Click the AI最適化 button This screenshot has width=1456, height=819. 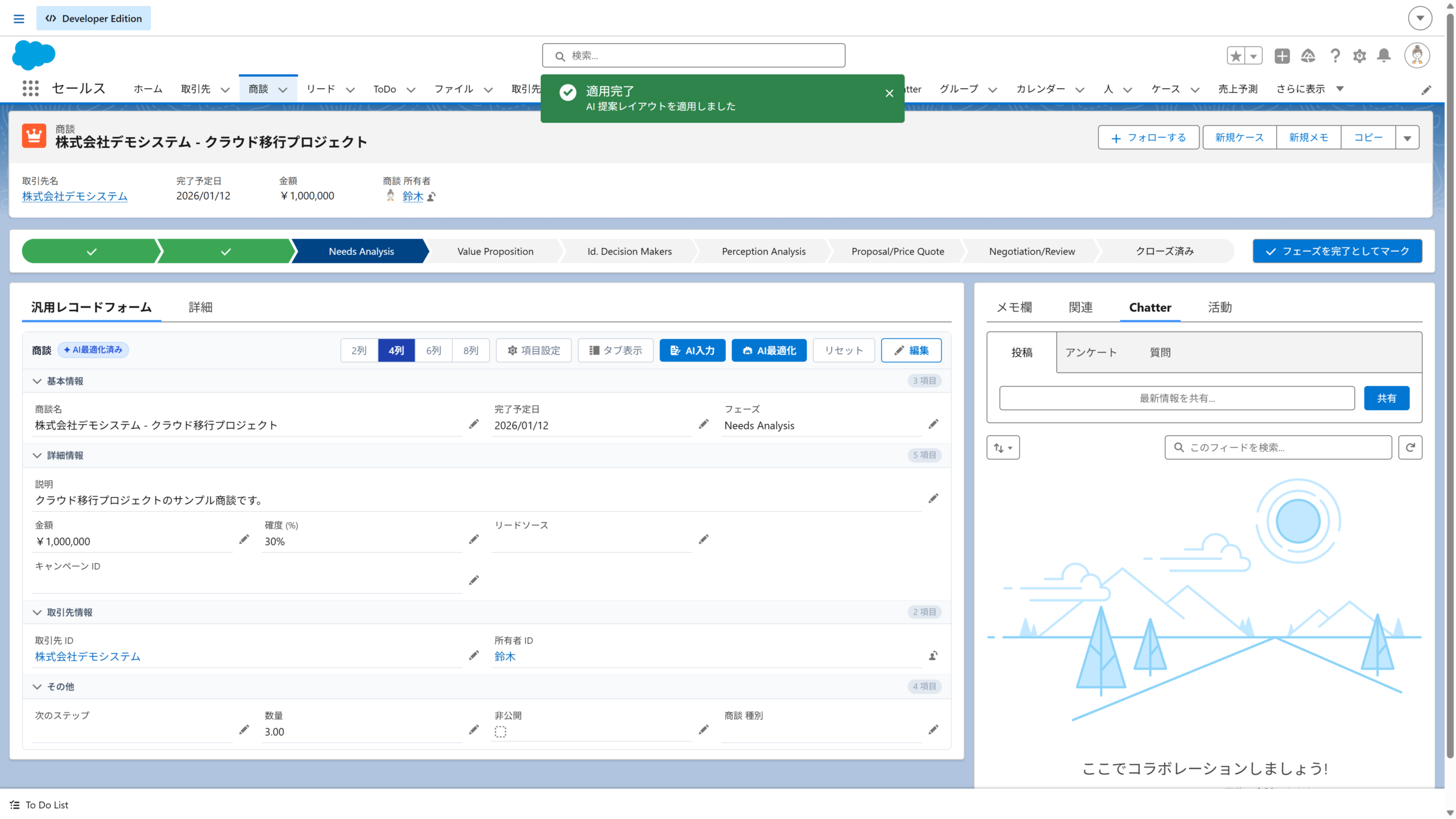769,350
